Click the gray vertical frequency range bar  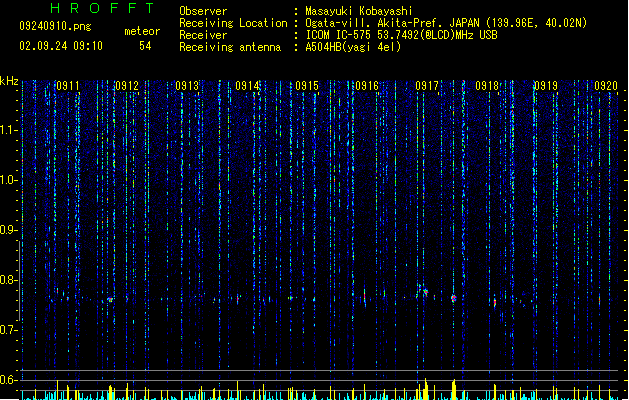pos(19,281)
